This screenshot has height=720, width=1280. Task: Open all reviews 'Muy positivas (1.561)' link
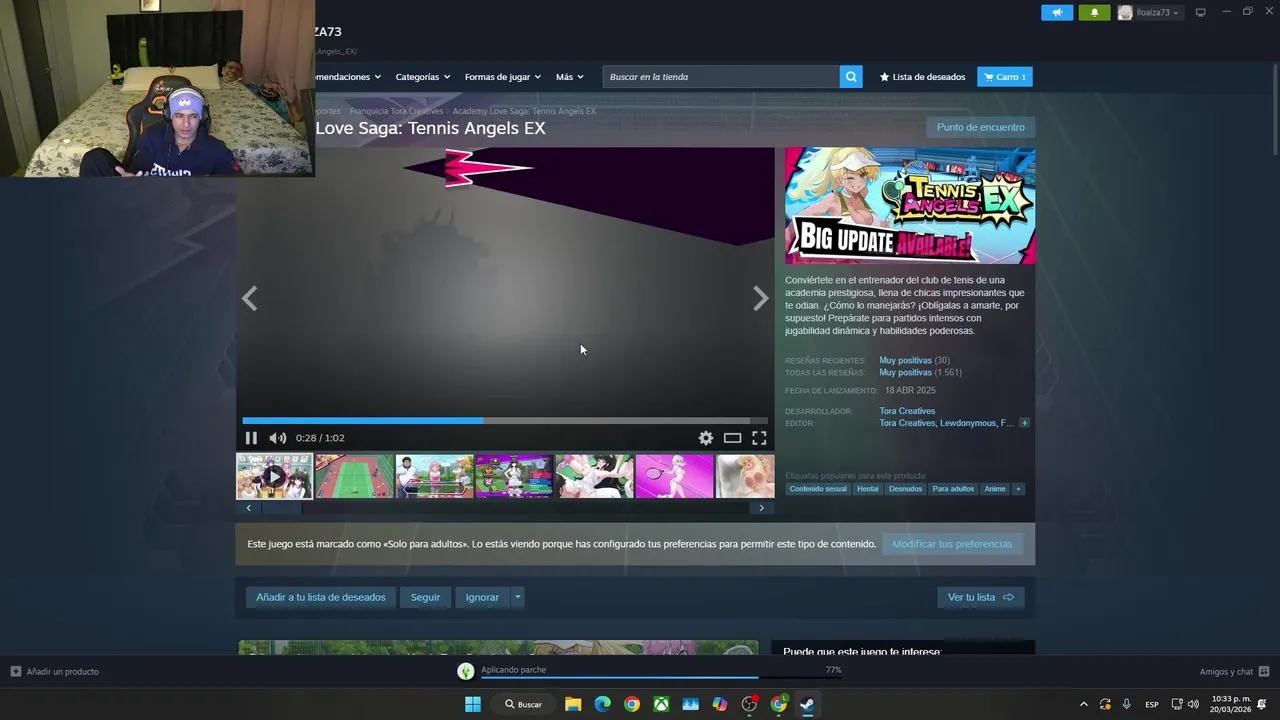[x=920, y=372]
